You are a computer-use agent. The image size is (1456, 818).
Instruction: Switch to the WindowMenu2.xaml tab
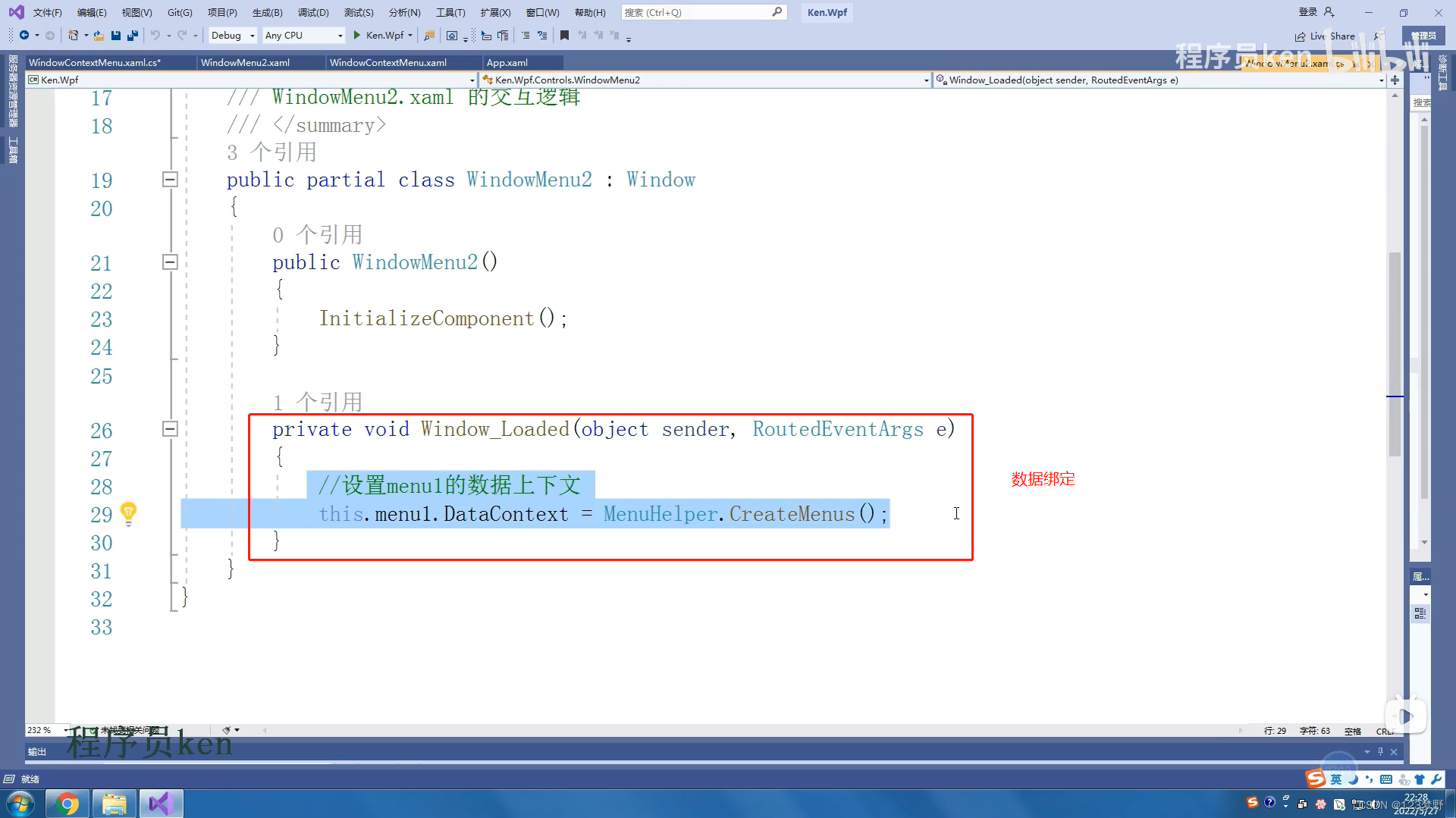point(262,62)
